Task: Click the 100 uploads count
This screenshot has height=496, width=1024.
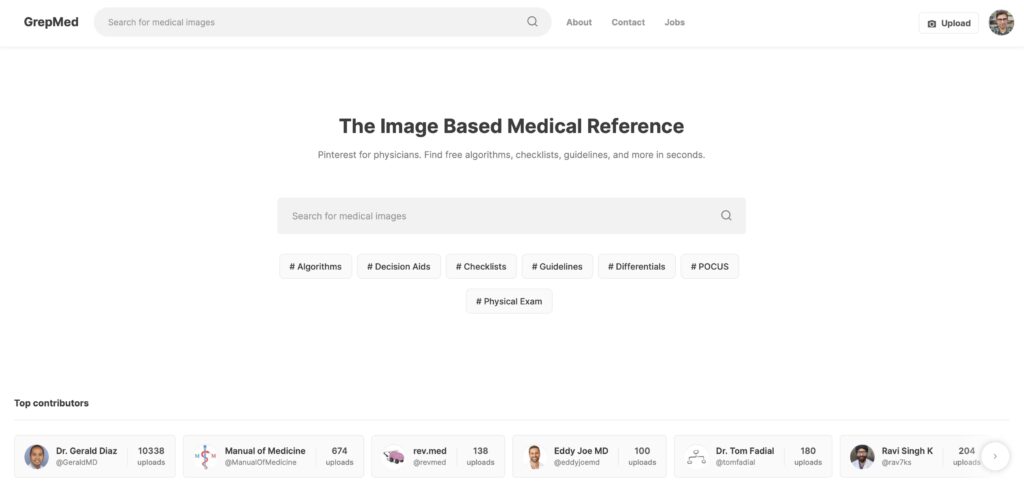Action: coord(642,456)
